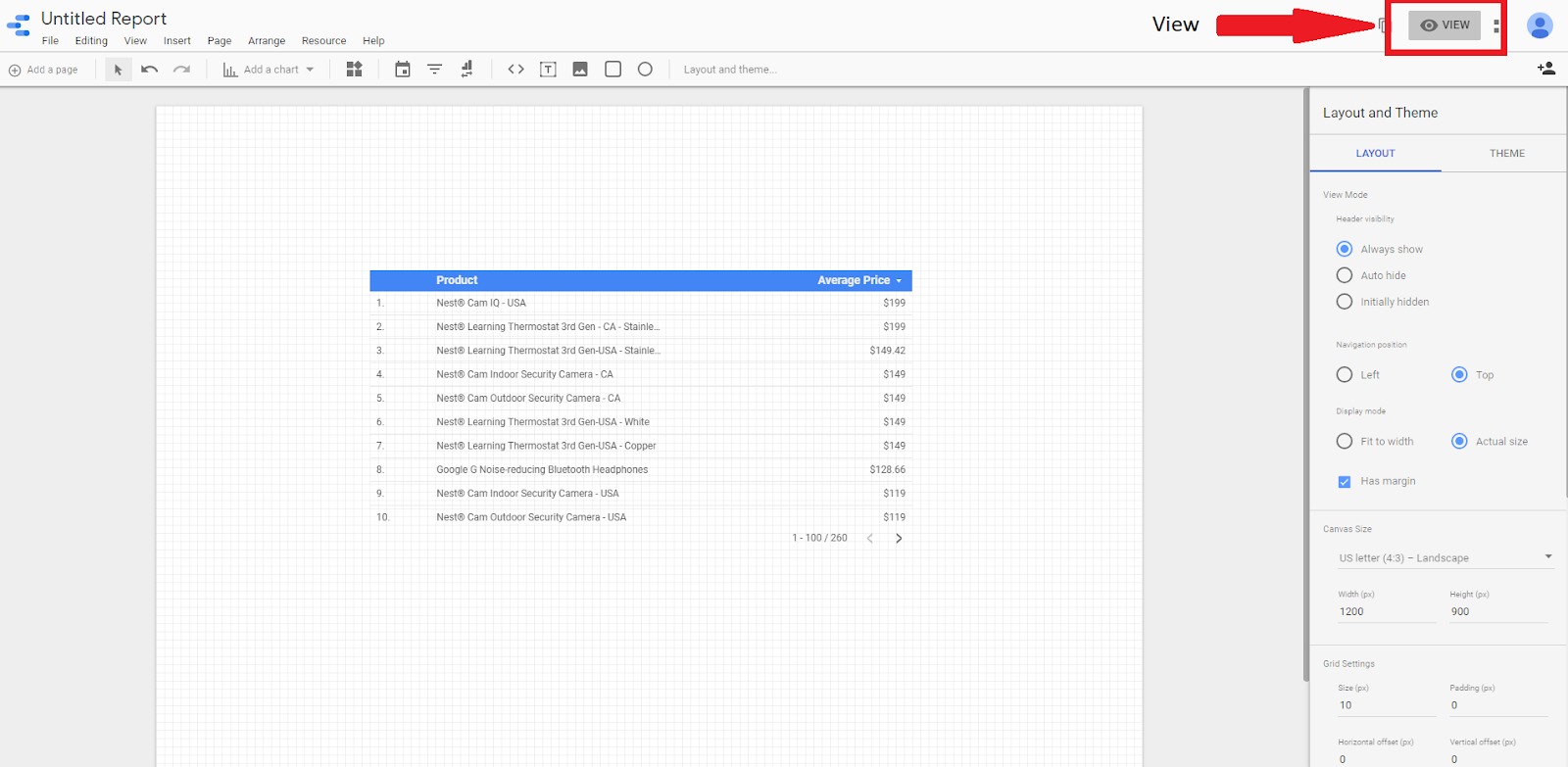Choose Actual size display mode
This screenshot has width=1568, height=767.
[1459, 441]
